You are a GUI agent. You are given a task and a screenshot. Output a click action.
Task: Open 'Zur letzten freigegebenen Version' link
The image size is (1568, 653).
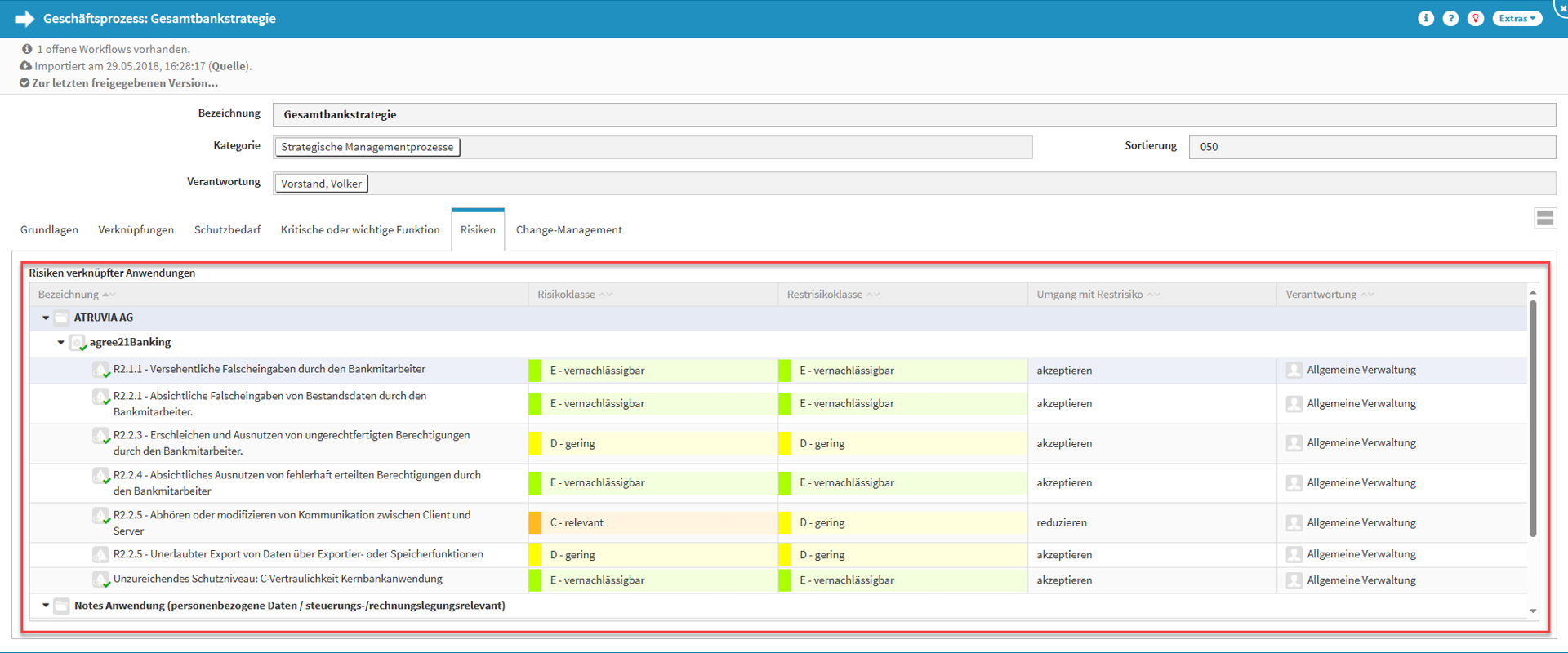pyautogui.click(x=125, y=83)
